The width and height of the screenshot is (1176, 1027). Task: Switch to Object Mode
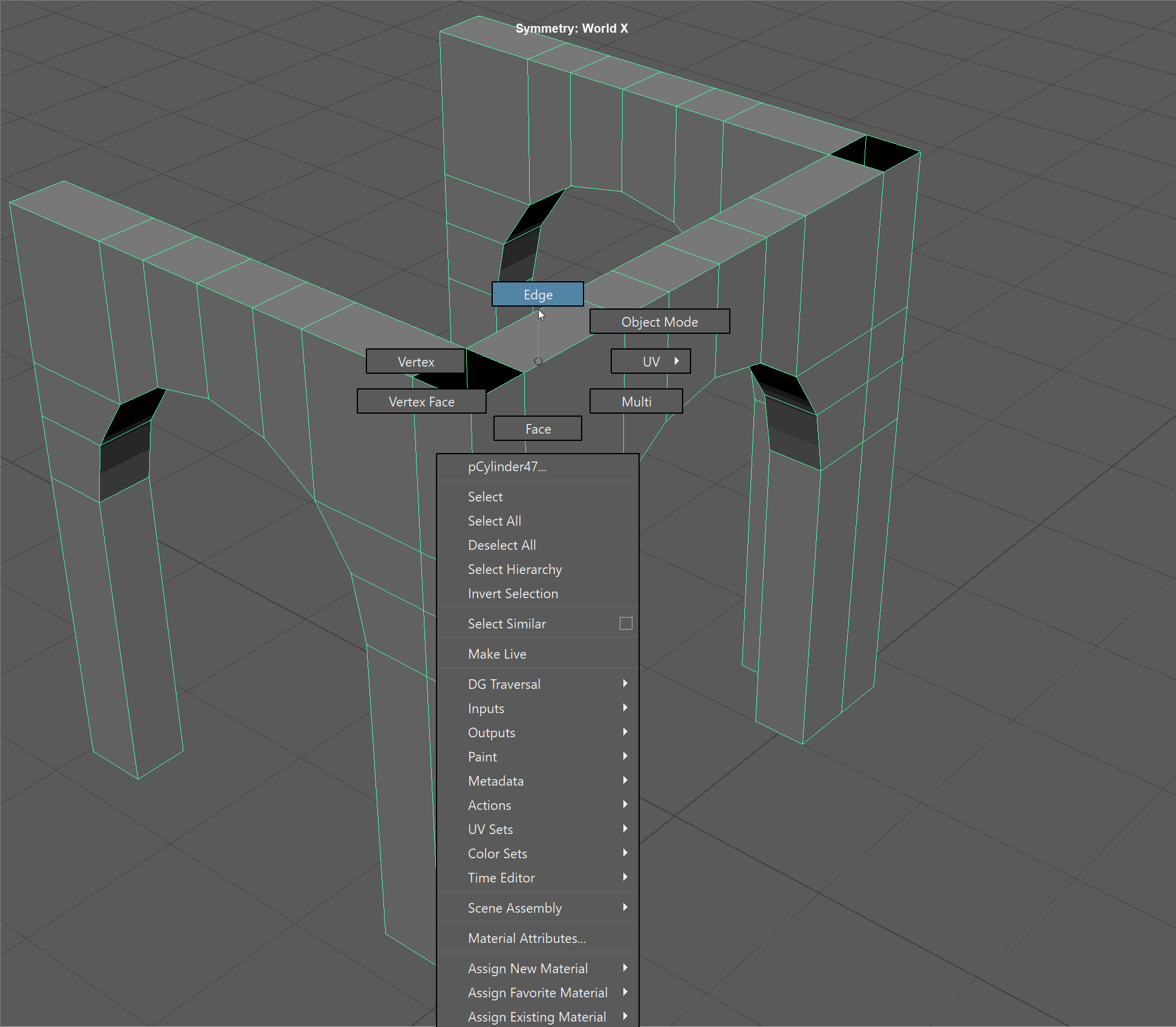[659, 322]
